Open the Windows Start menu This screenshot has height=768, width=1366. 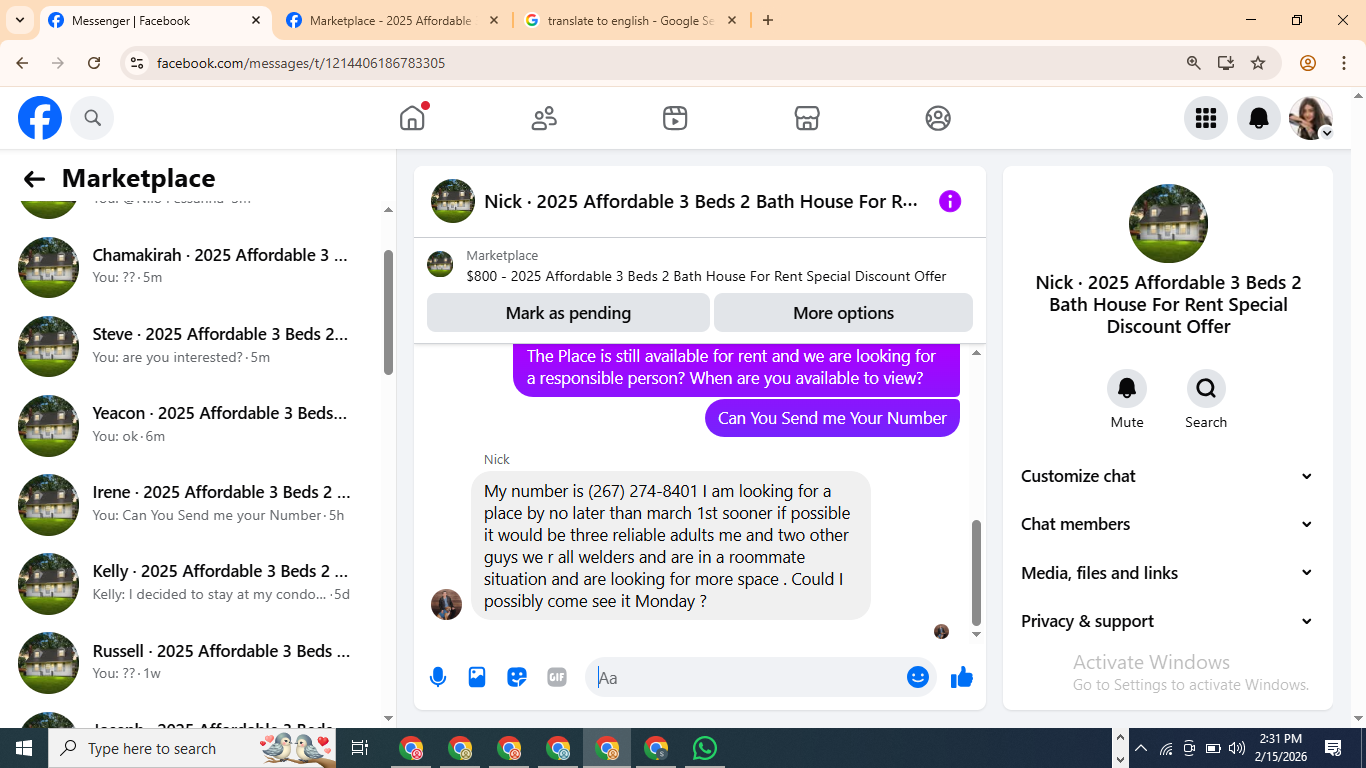click(x=24, y=748)
